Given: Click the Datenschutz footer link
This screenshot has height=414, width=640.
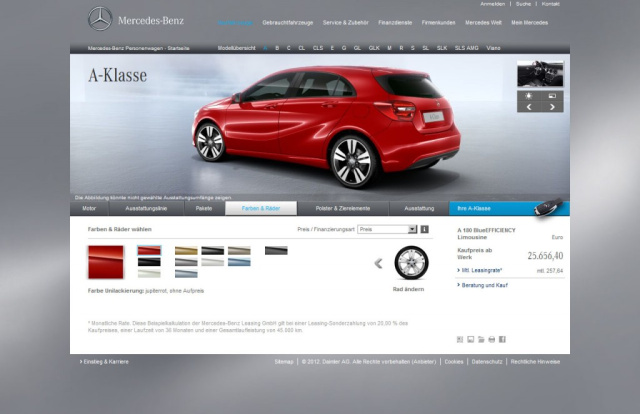Looking at the screenshot, I should click(486, 361).
